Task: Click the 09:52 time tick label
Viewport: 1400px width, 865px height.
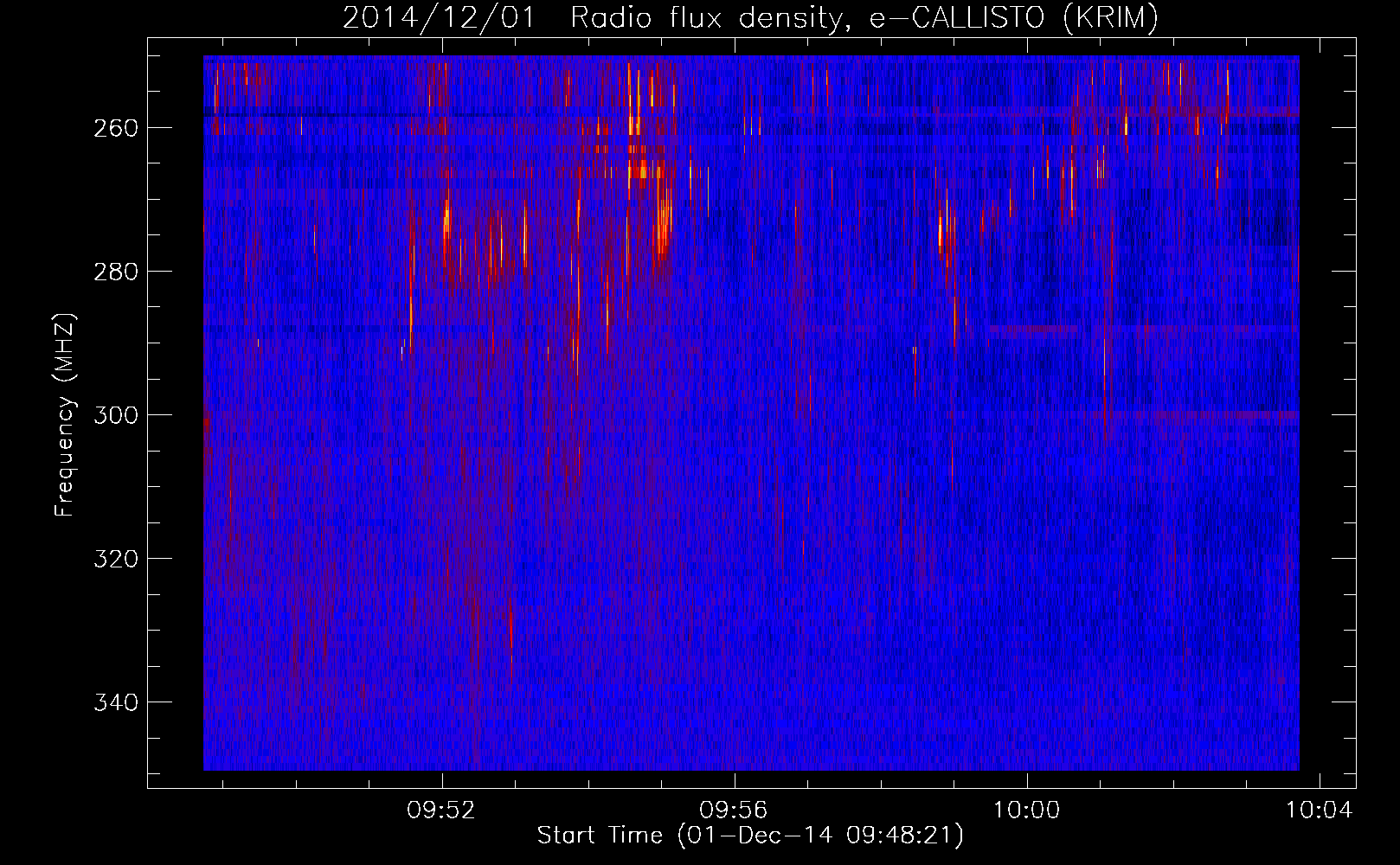Action: pos(442,811)
